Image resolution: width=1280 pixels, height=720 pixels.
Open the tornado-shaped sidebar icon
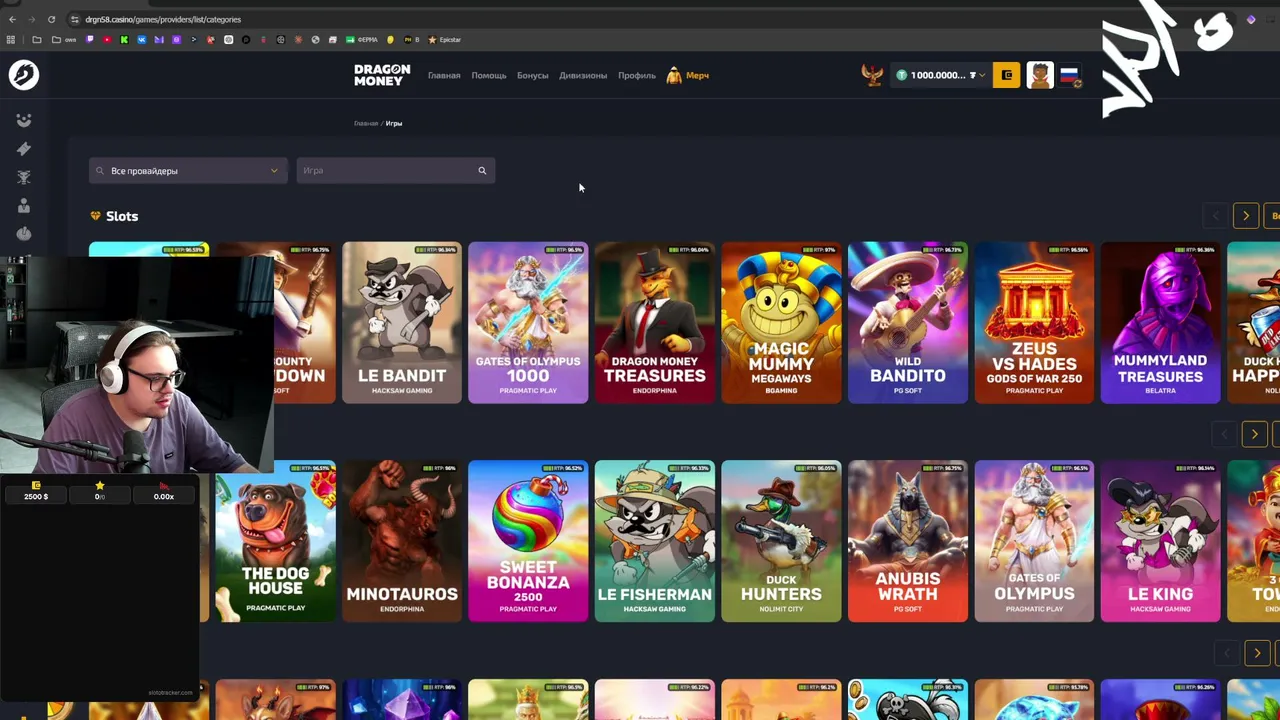(24, 177)
